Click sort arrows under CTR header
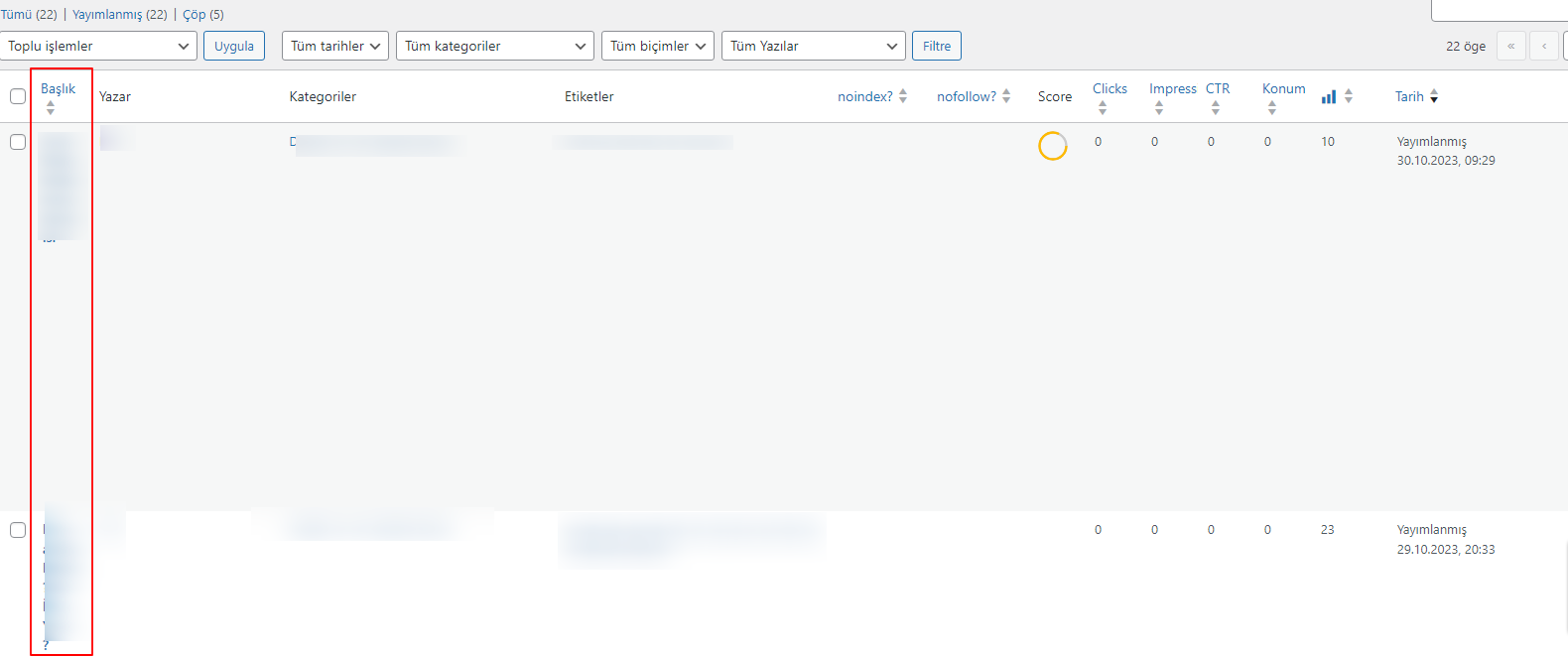1568x657 pixels. coord(1216,108)
